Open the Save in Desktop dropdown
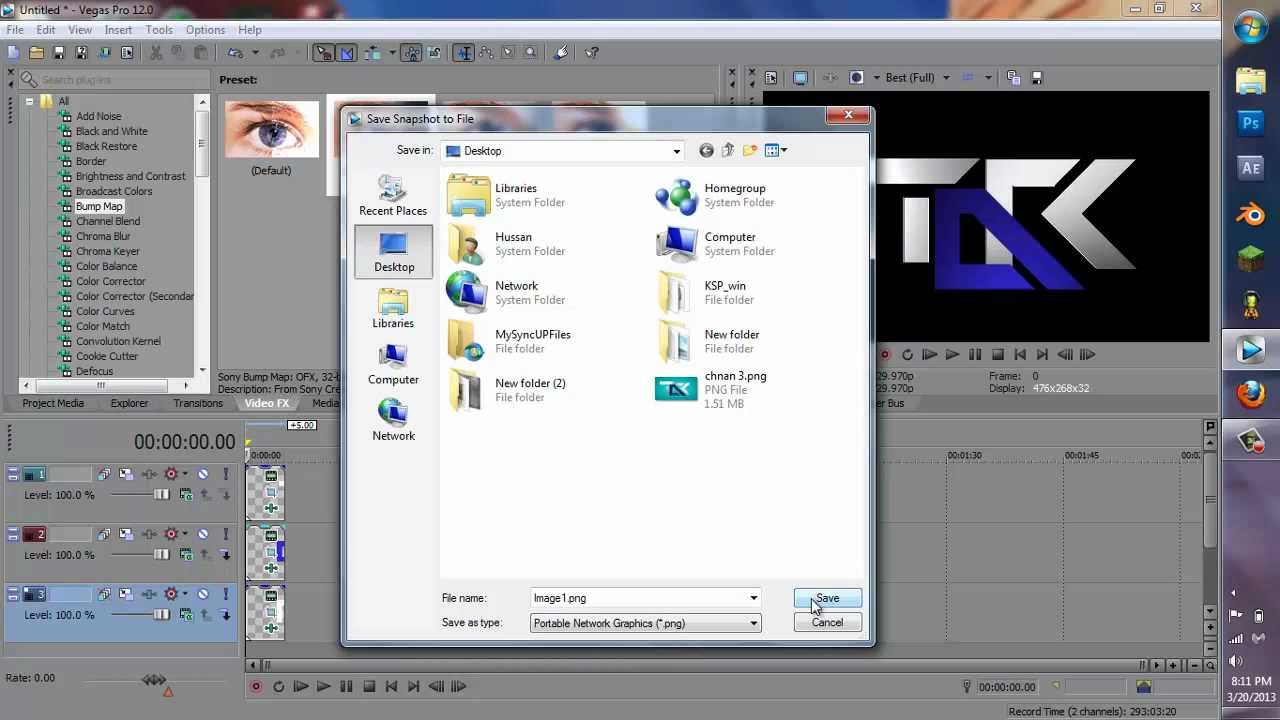1280x720 pixels. click(677, 151)
